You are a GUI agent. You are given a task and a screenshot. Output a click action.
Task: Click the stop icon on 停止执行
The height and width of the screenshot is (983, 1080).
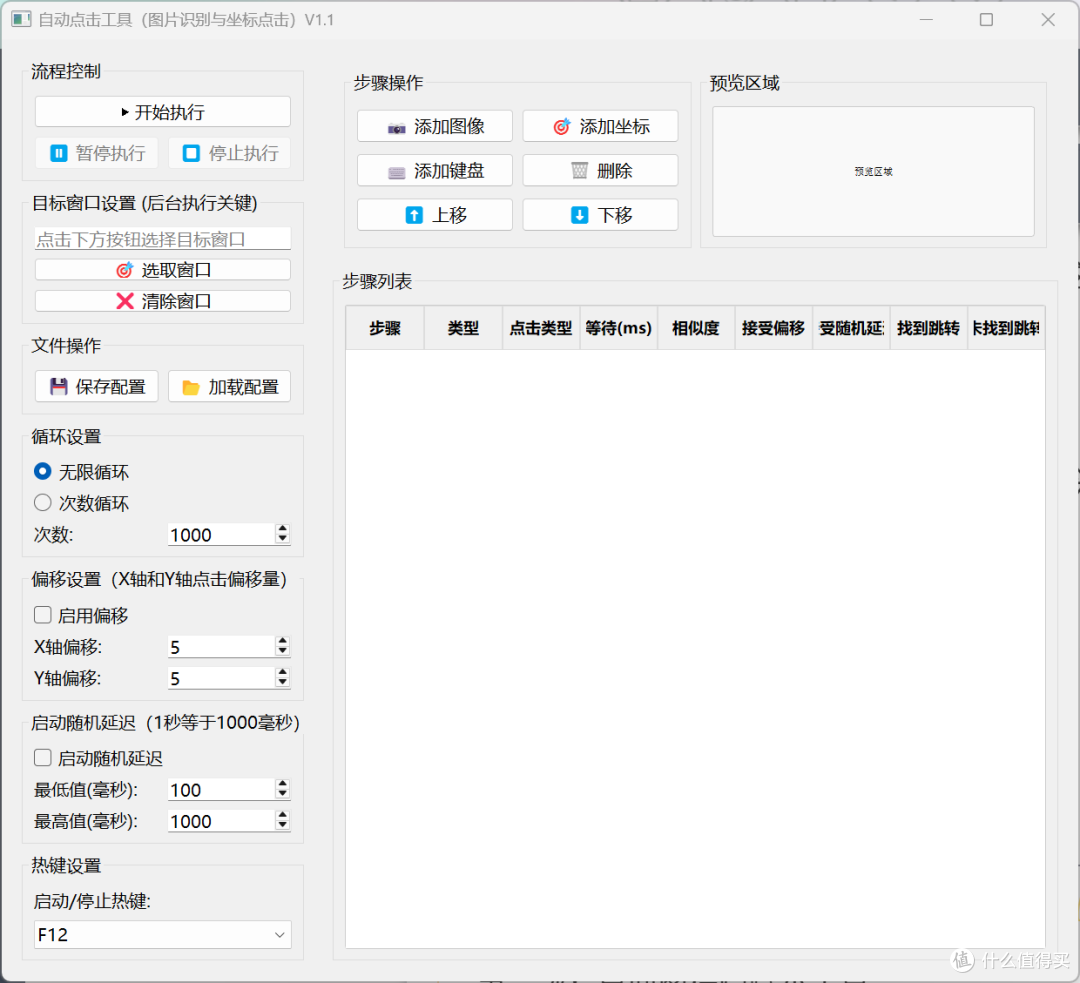191,153
